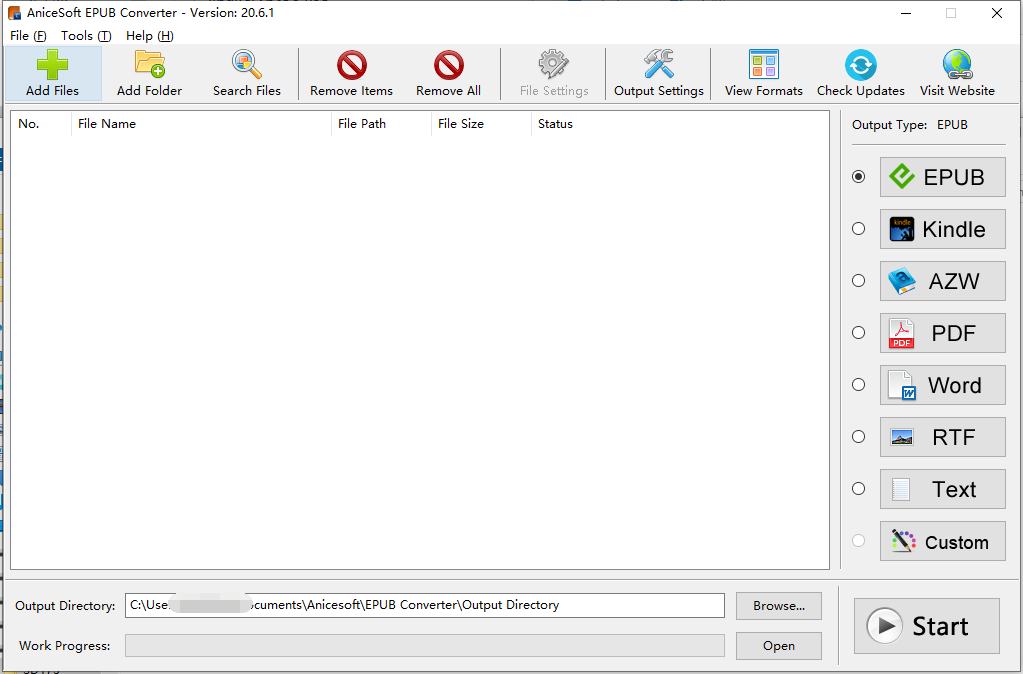Open the Tools menu
Screen dimensions: 1023x674
click(x=86, y=36)
